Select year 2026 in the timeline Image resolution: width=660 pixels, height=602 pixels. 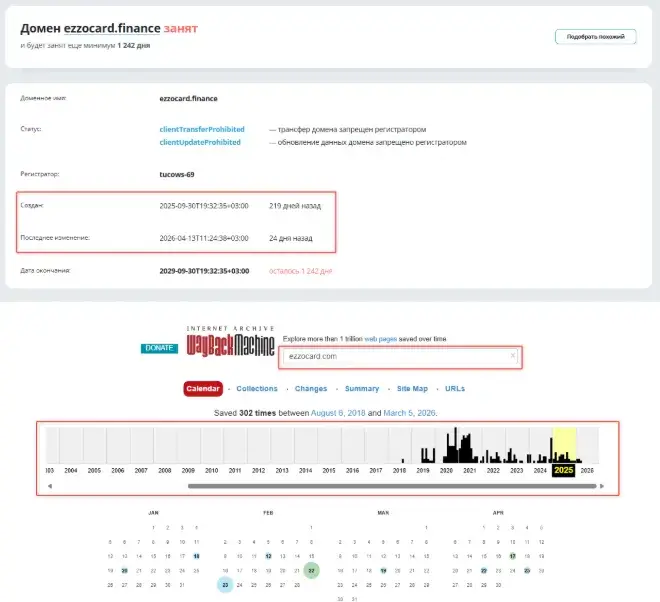point(587,470)
